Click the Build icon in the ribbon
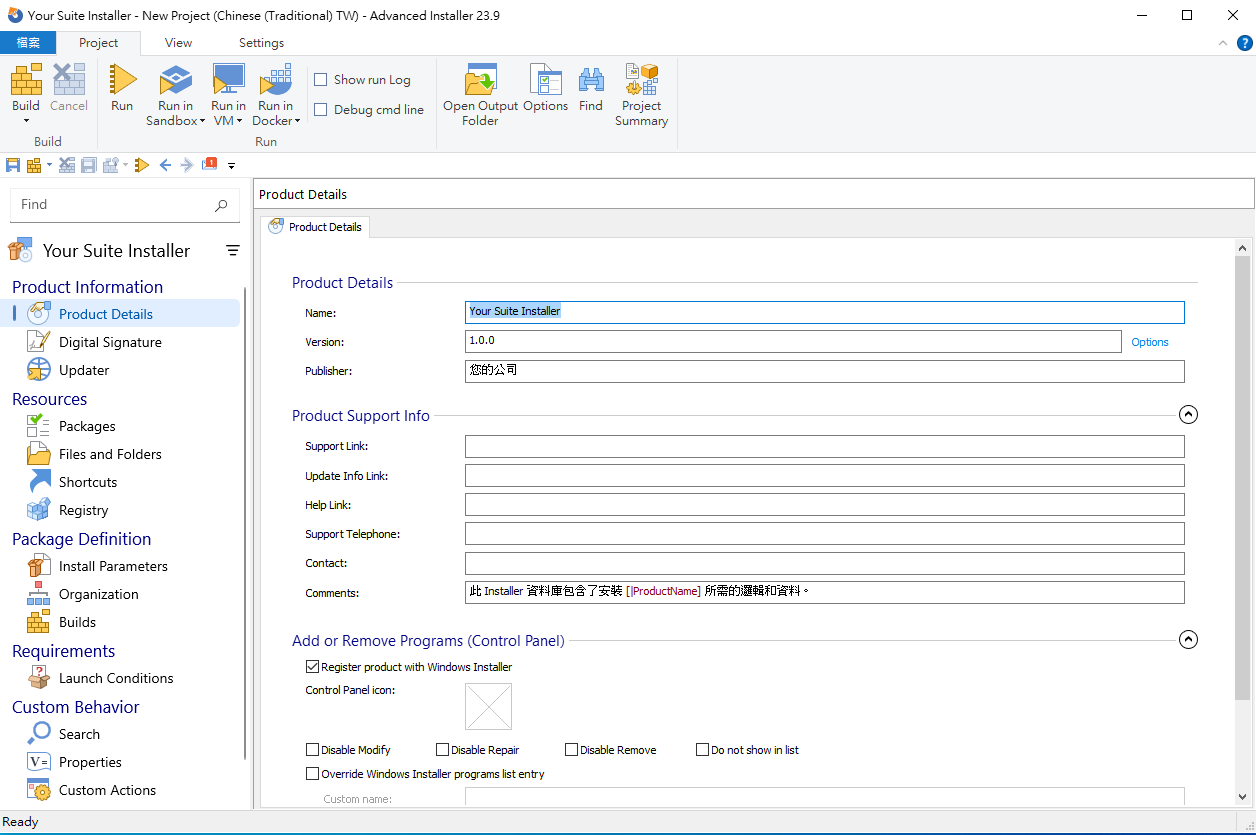This screenshot has height=835, width=1256. pyautogui.click(x=26, y=80)
